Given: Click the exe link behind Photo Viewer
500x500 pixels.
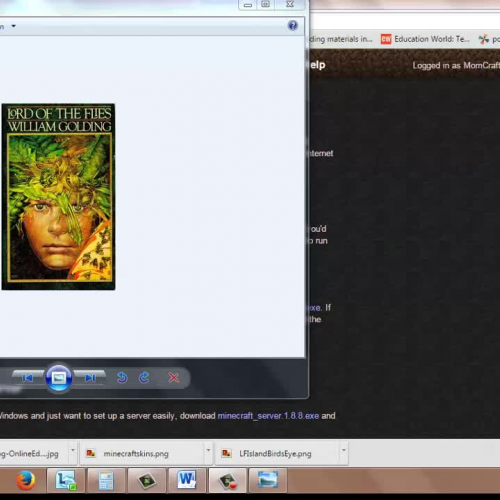Looking at the screenshot, I should point(314,307).
